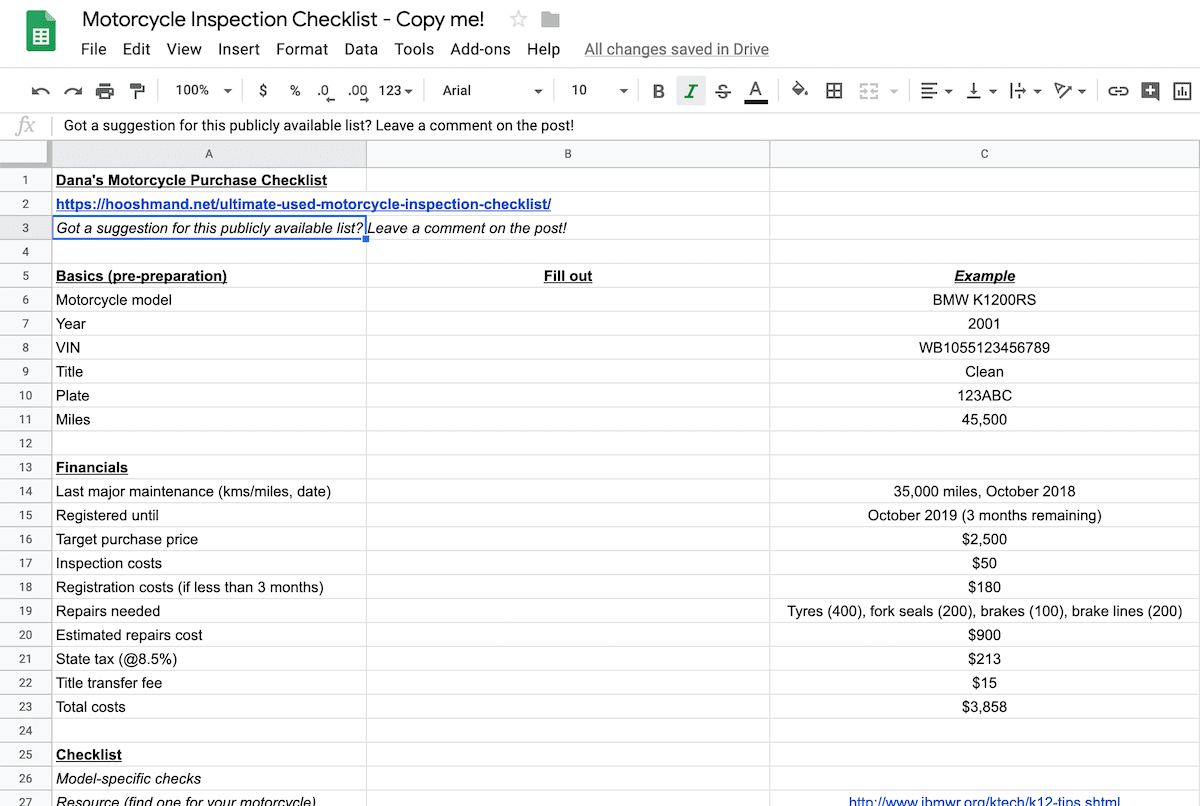The height and width of the screenshot is (806, 1200).
Task: Format cell as currency
Action: [263, 91]
